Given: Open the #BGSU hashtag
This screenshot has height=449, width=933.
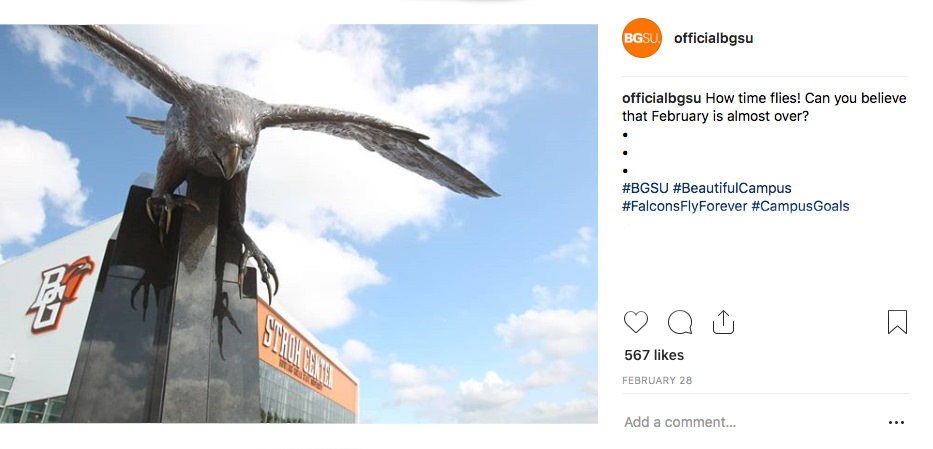Looking at the screenshot, I should coord(645,189).
